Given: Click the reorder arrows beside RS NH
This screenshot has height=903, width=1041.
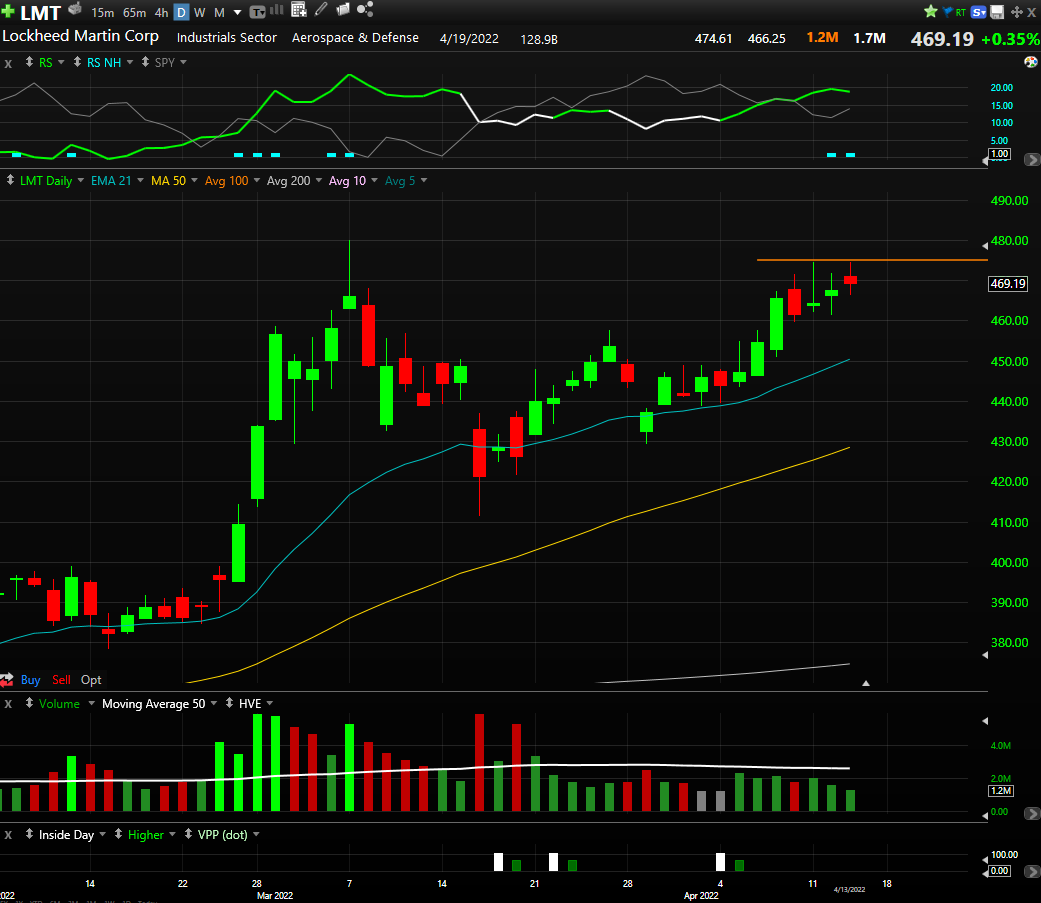Looking at the screenshot, I should point(78,62).
